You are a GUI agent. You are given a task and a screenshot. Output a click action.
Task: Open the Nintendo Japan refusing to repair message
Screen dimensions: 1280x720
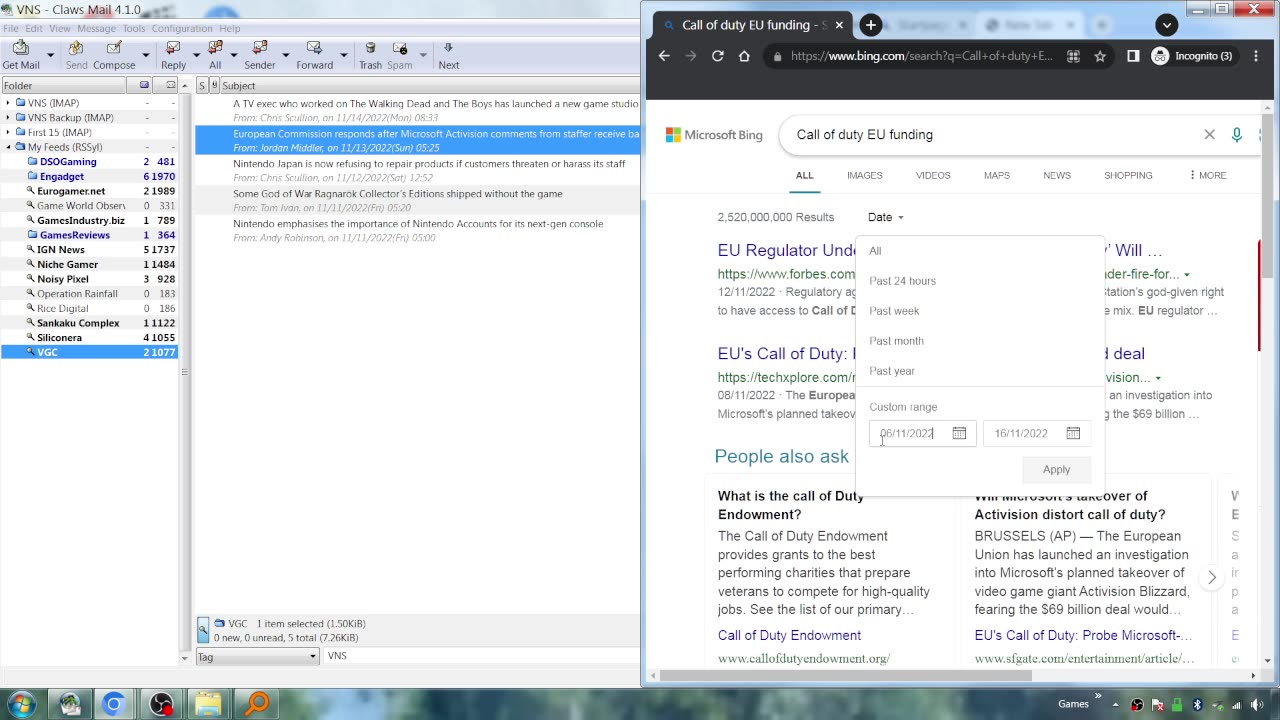[x=417, y=170]
